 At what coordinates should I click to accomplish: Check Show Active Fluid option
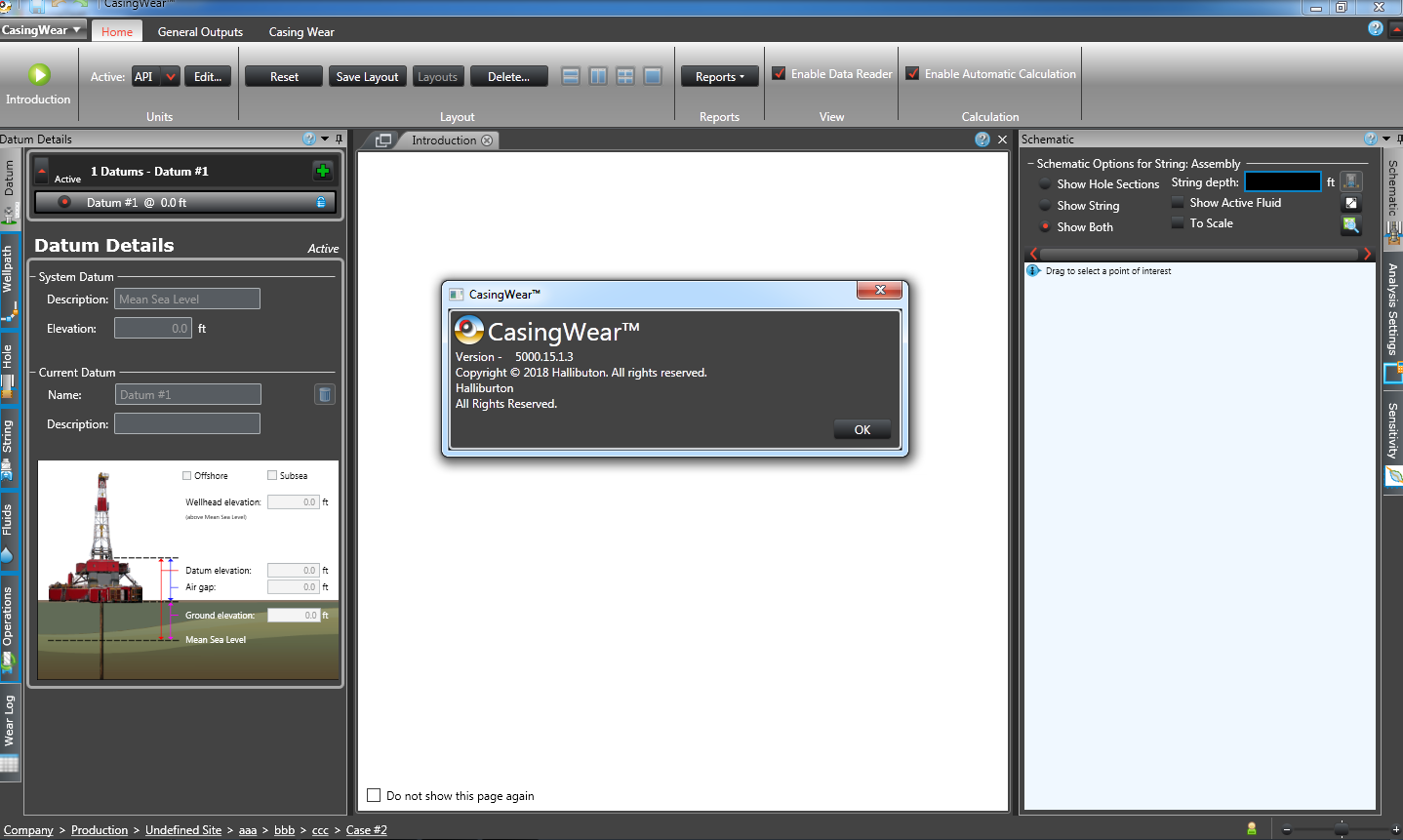pos(1178,202)
